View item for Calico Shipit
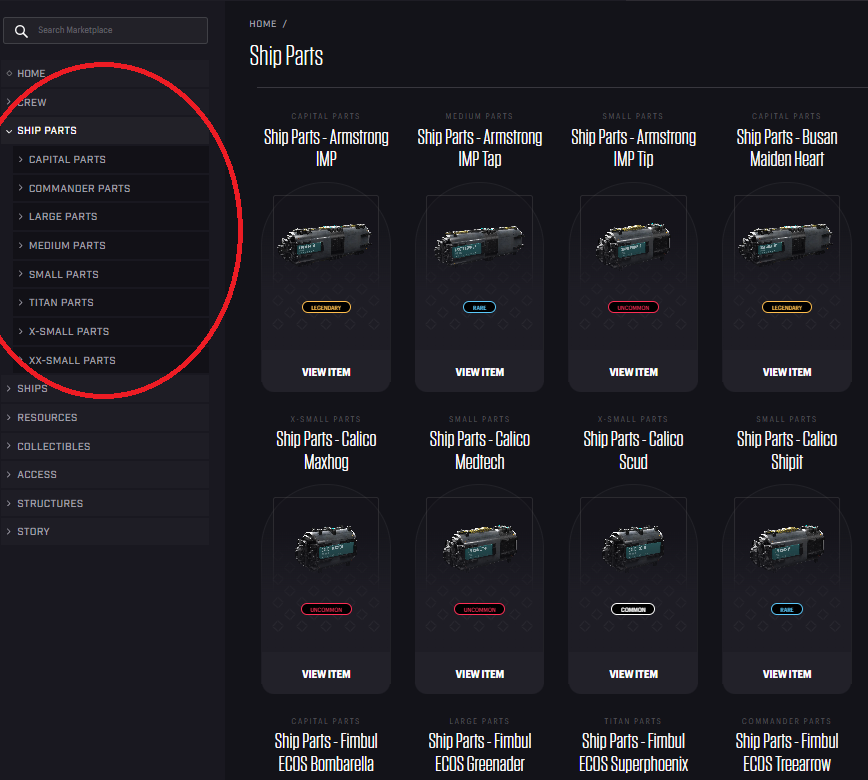The height and width of the screenshot is (780, 868). (x=787, y=674)
